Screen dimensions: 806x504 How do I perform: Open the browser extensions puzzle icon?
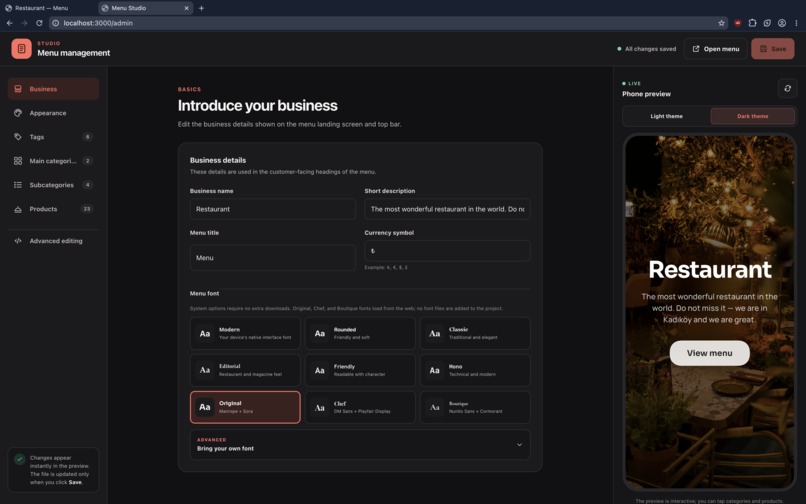tap(753, 23)
